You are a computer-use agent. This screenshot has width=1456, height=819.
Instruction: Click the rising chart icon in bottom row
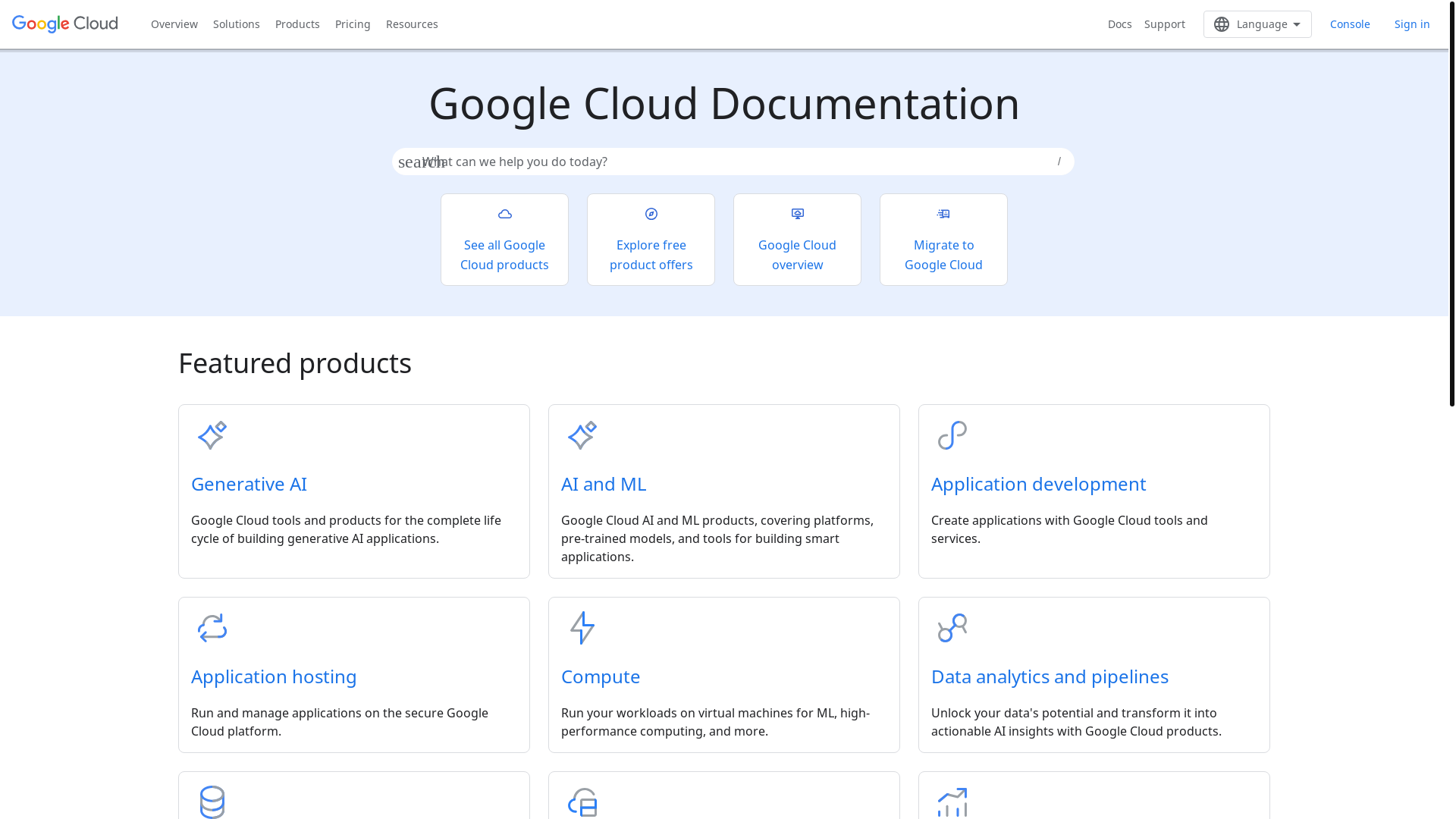pos(952,802)
